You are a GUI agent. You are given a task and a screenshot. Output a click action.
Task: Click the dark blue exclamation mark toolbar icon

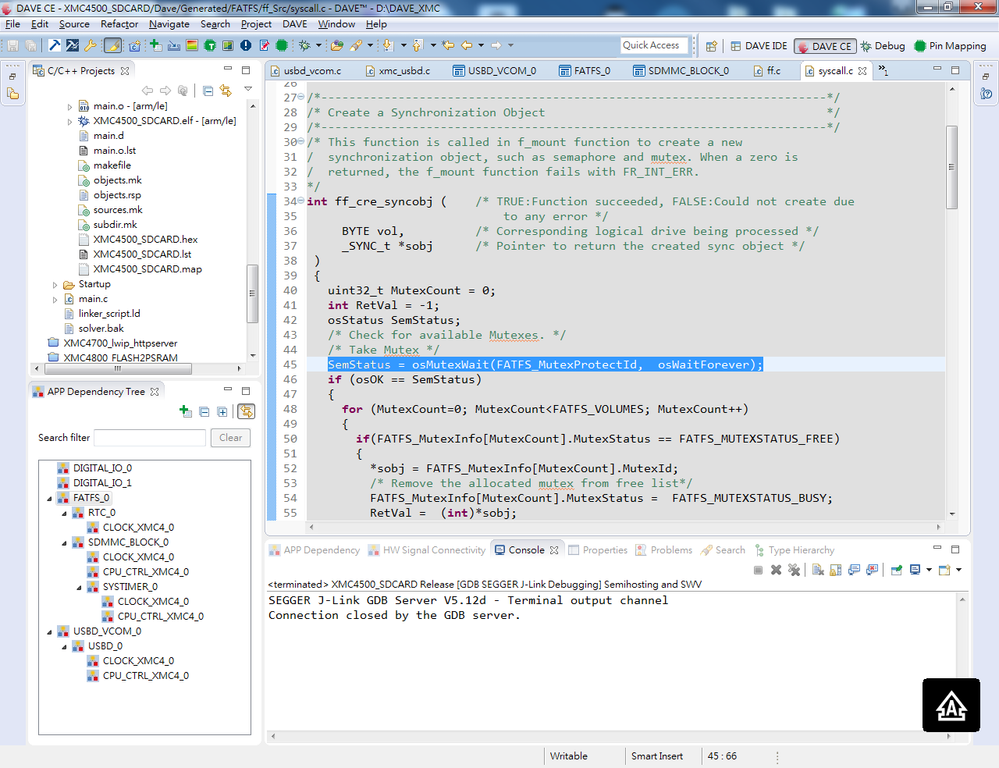pyautogui.click(x=246, y=45)
